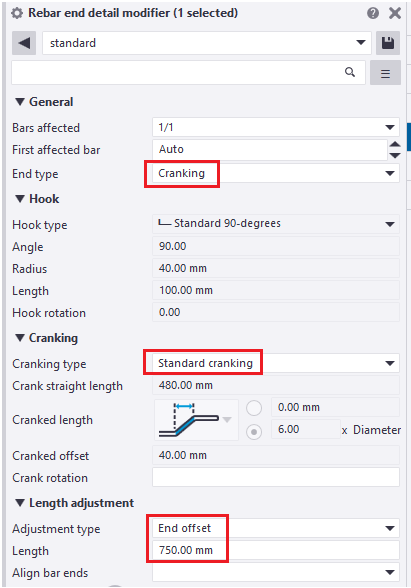The width and height of the screenshot is (411, 588).
Task: Open the Cranking type dropdown
Action: click(276, 363)
